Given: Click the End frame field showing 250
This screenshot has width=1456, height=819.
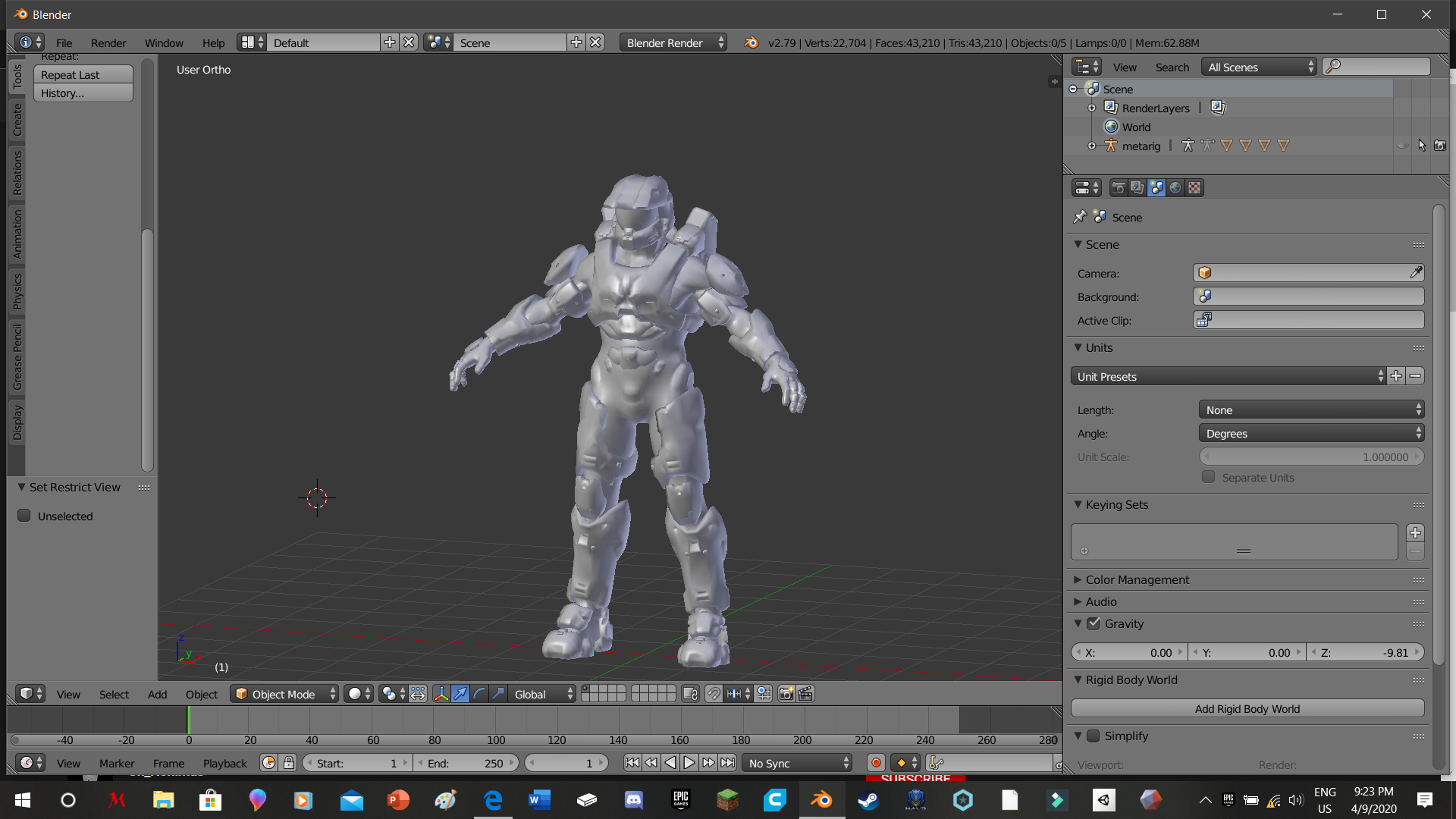Looking at the screenshot, I should [x=466, y=763].
